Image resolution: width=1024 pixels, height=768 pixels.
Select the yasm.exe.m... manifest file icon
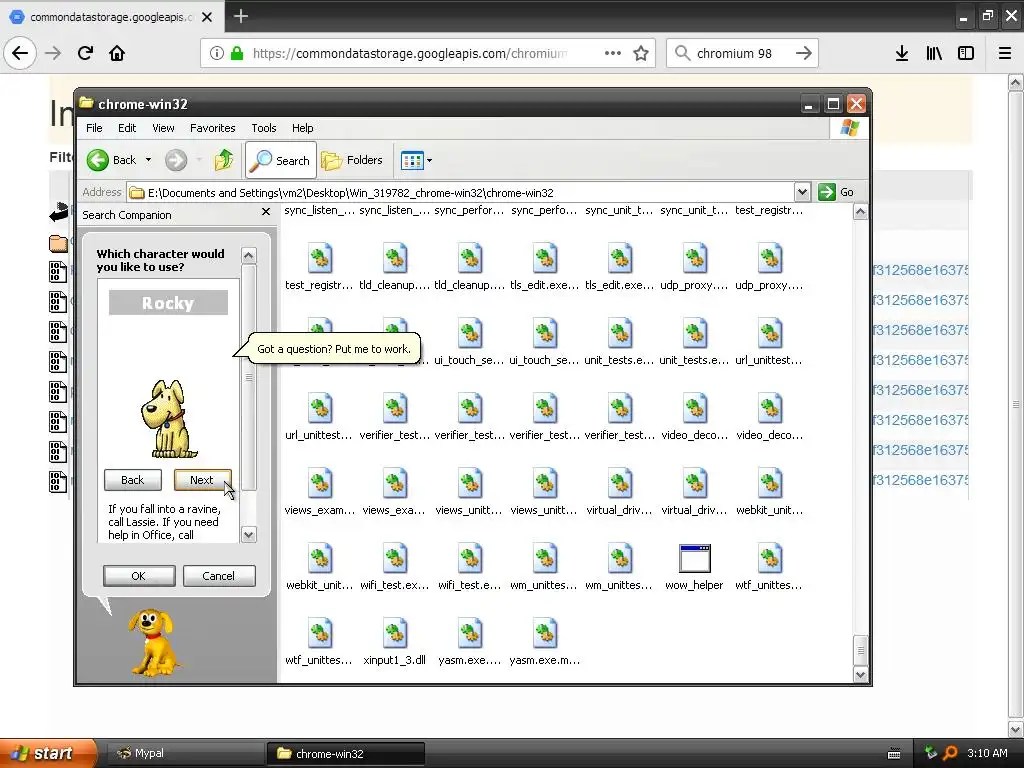[x=545, y=634]
